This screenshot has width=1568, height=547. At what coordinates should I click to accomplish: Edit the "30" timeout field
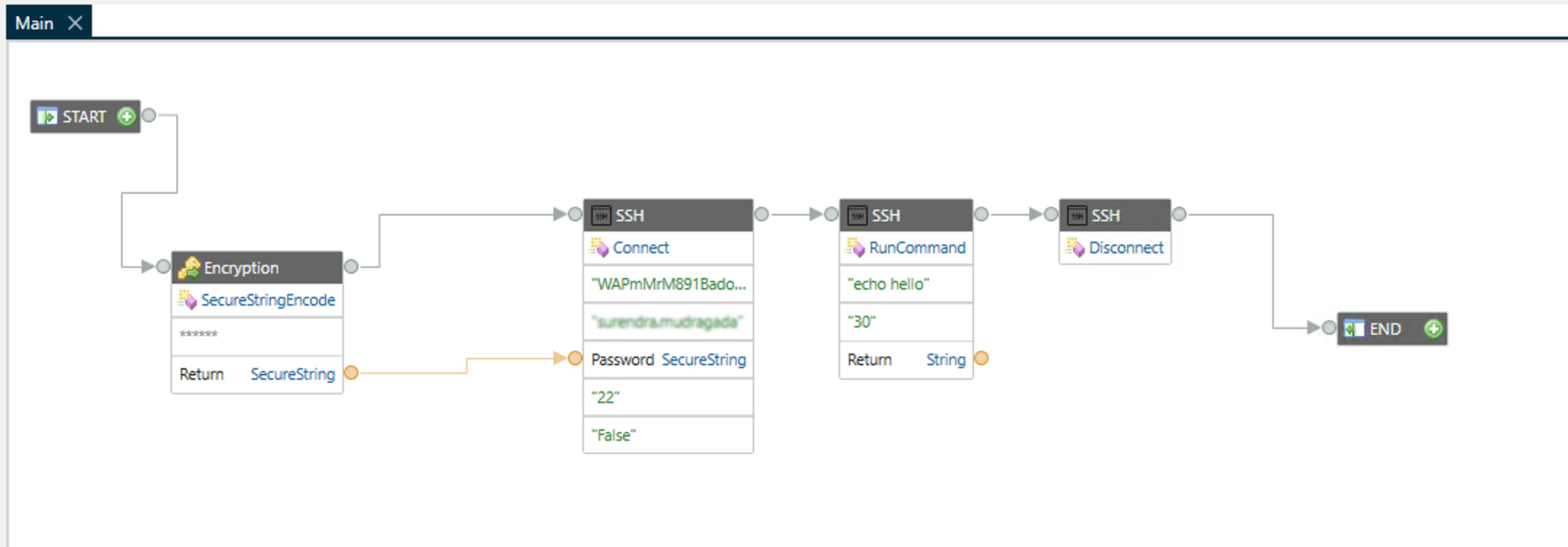coord(906,322)
